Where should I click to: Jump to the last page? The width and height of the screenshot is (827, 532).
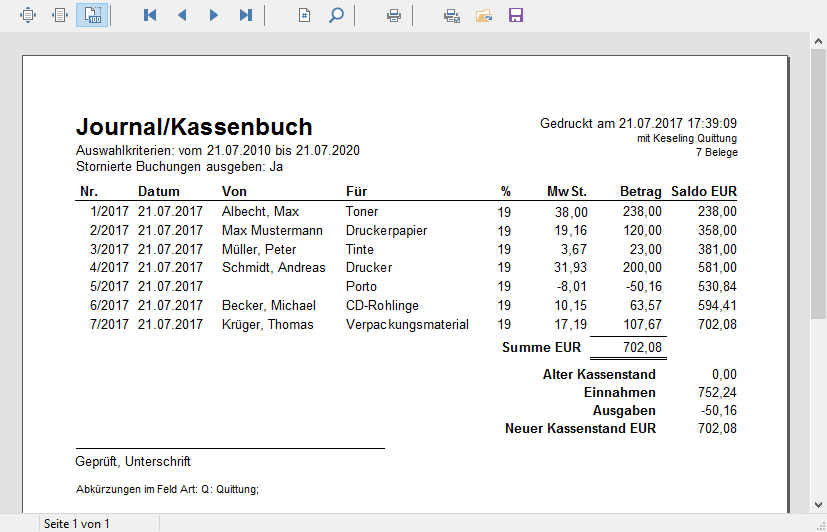click(245, 15)
